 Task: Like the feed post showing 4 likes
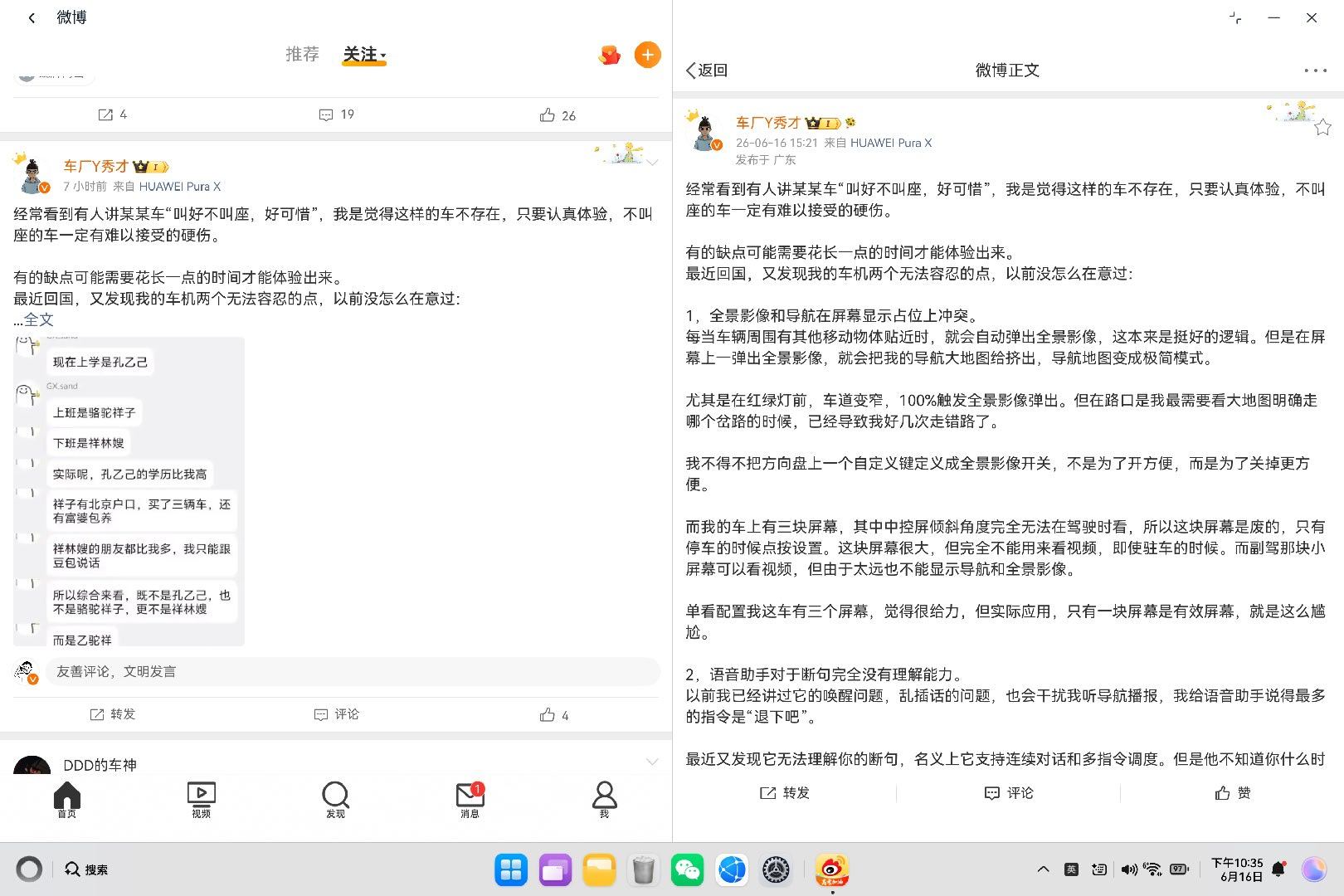[x=554, y=715]
